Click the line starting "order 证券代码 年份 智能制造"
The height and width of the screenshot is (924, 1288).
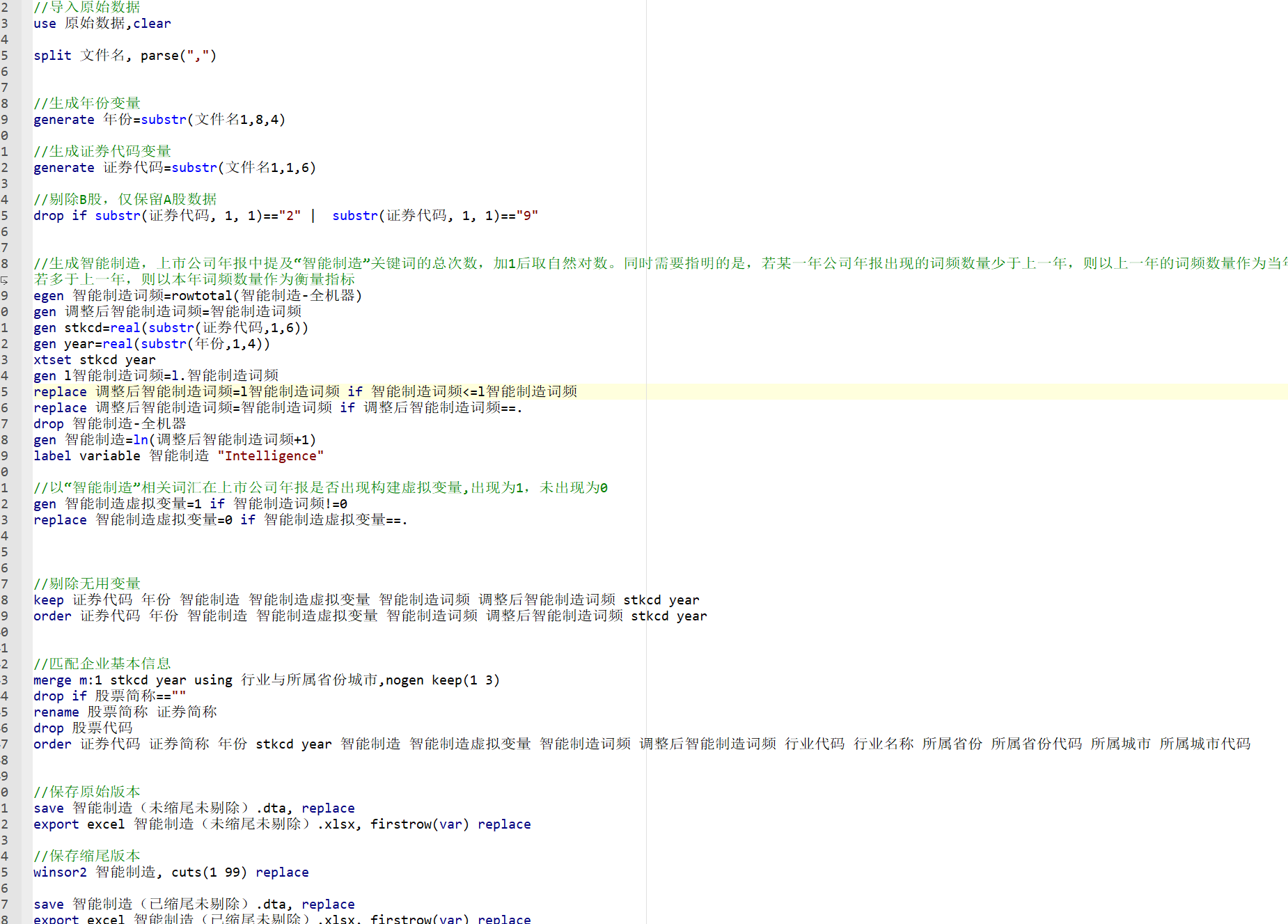[370, 616]
